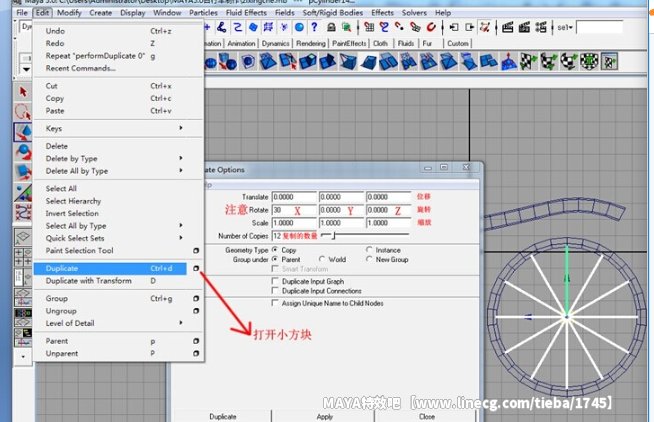Choose Parent under Group under
The image size is (654, 422).
tap(275, 259)
